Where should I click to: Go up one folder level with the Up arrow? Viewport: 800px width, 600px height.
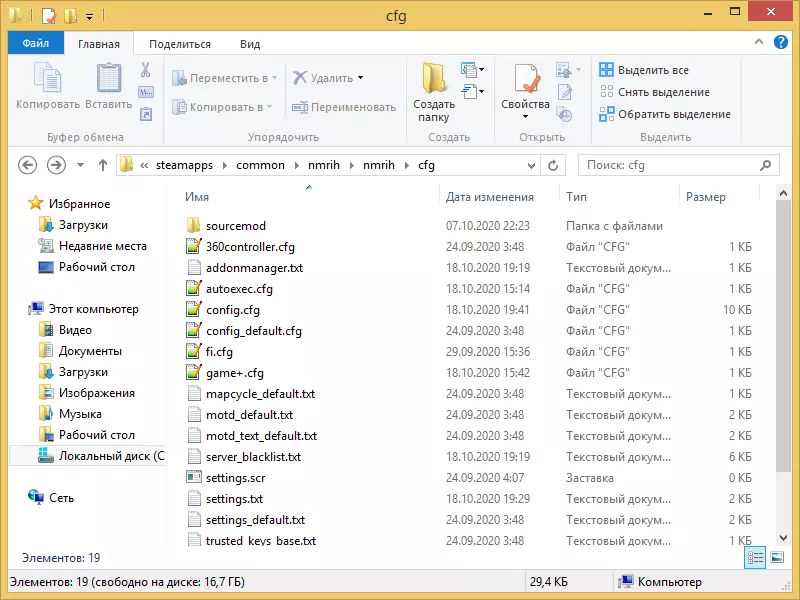coord(103,165)
